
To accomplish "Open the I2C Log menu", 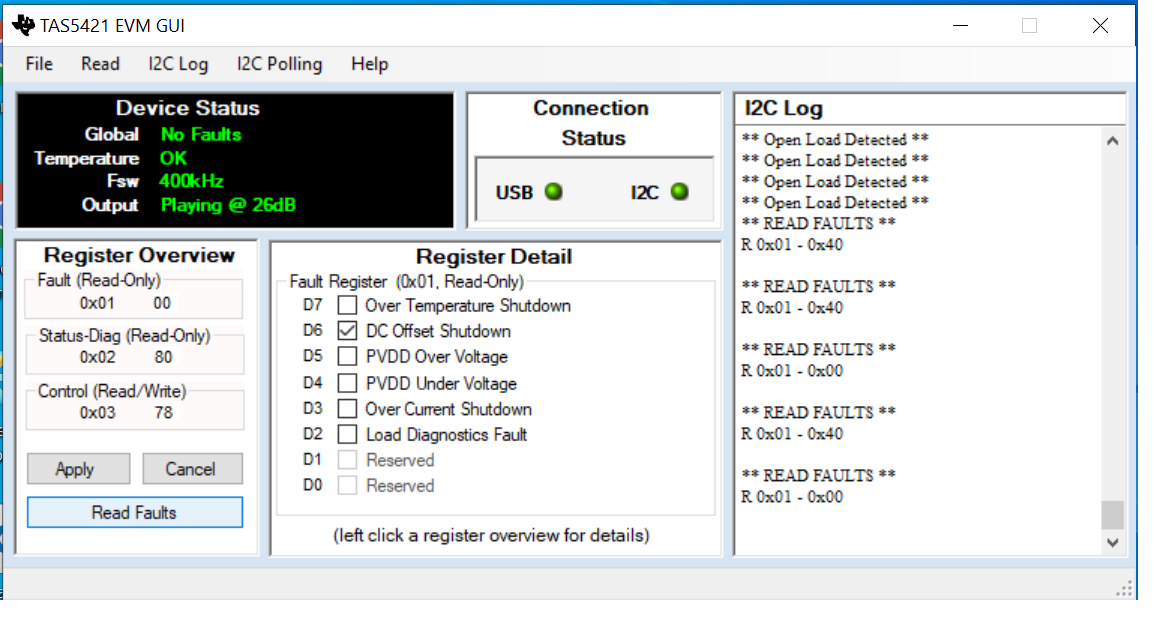I will tap(178, 64).
